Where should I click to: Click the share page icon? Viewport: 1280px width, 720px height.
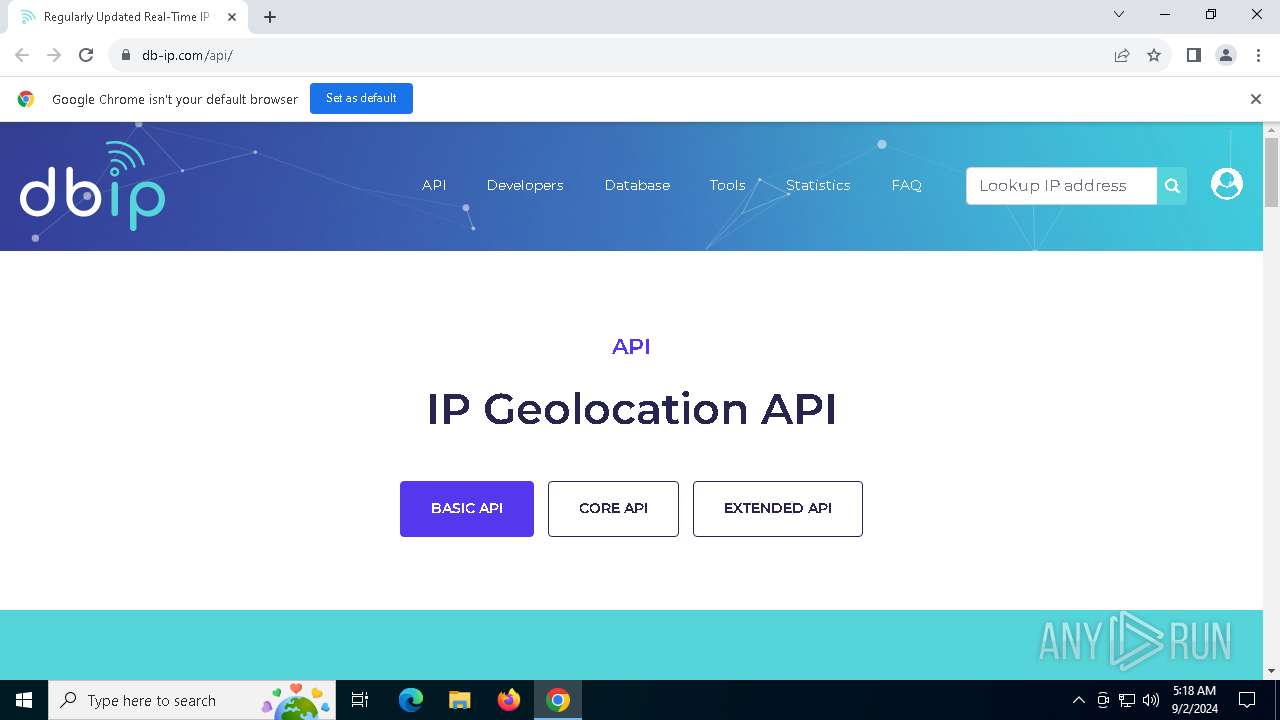coord(1122,55)
